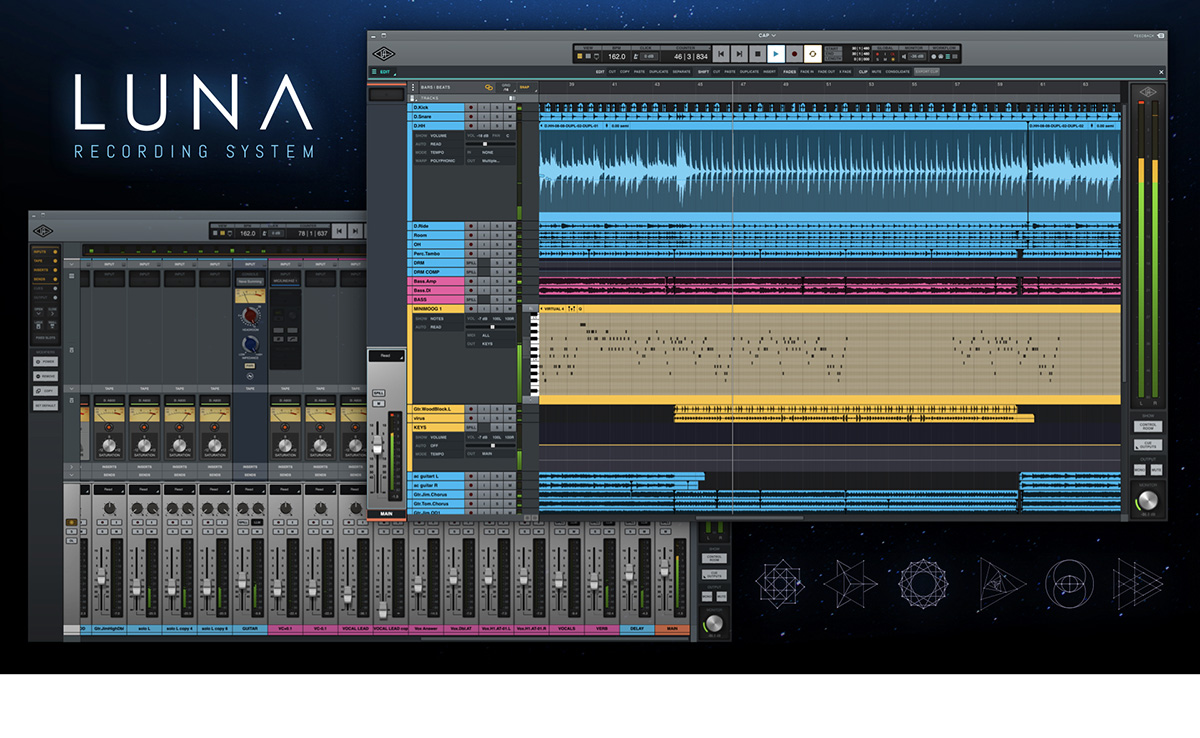Click the SPILL button on KEYS track
Image resolution: width=1200 pixels, height=738 pixels.
(x=471, y=427)
